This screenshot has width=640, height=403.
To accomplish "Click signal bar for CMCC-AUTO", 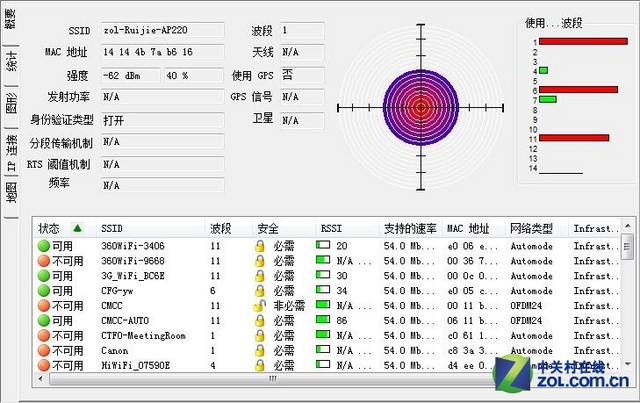I will click(323, 319).
